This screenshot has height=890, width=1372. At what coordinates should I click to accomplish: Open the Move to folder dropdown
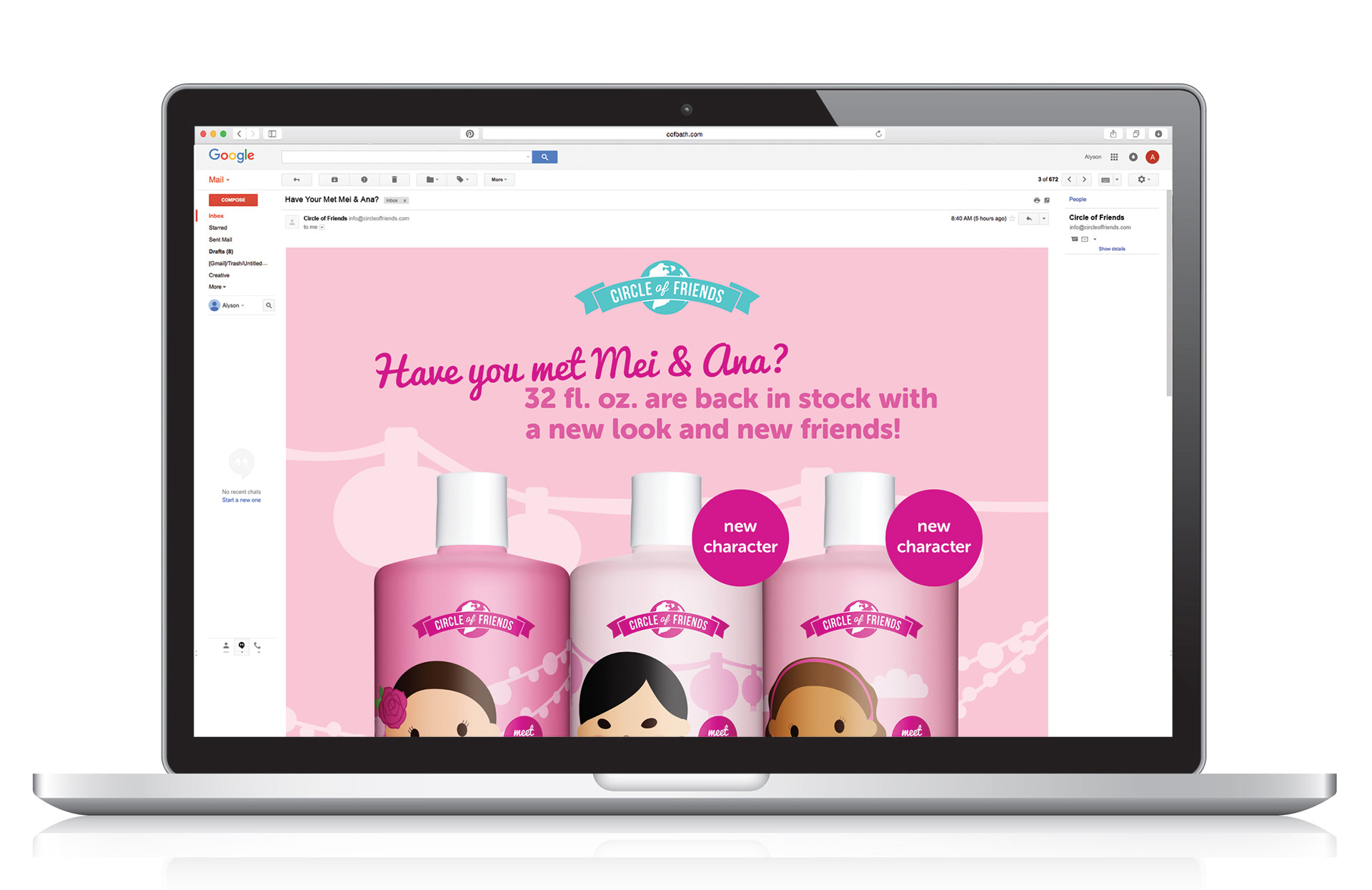(x=432, y=179)
